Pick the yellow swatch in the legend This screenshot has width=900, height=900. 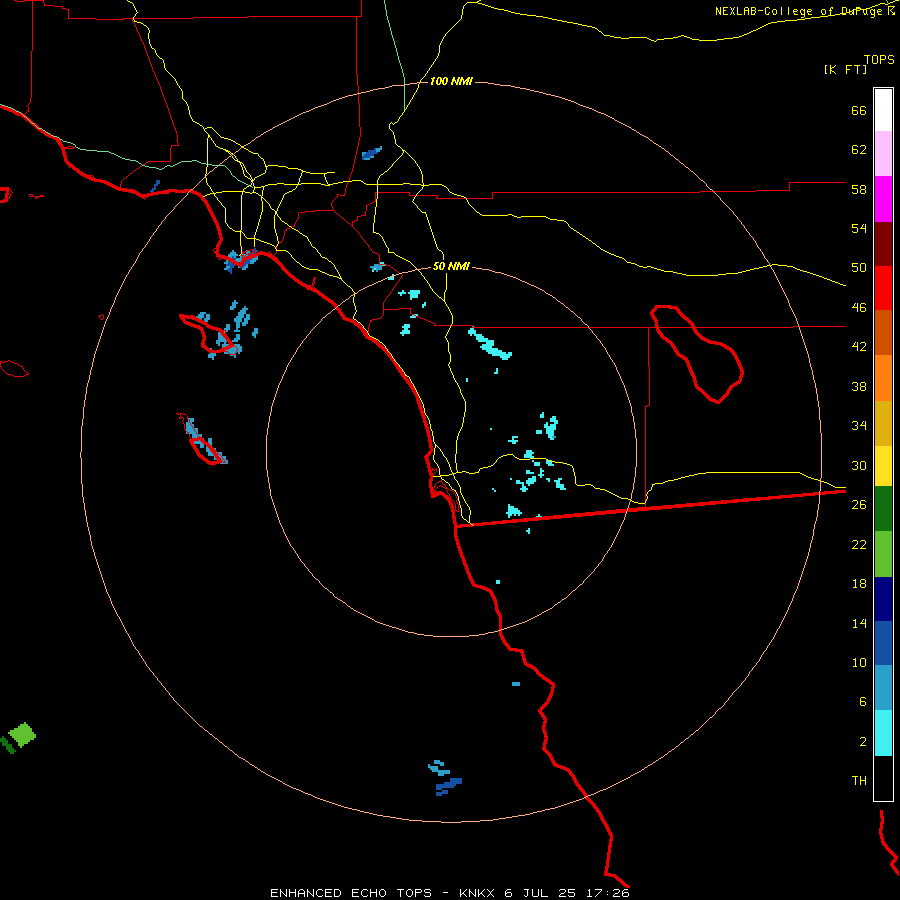(x=883, y=466)
